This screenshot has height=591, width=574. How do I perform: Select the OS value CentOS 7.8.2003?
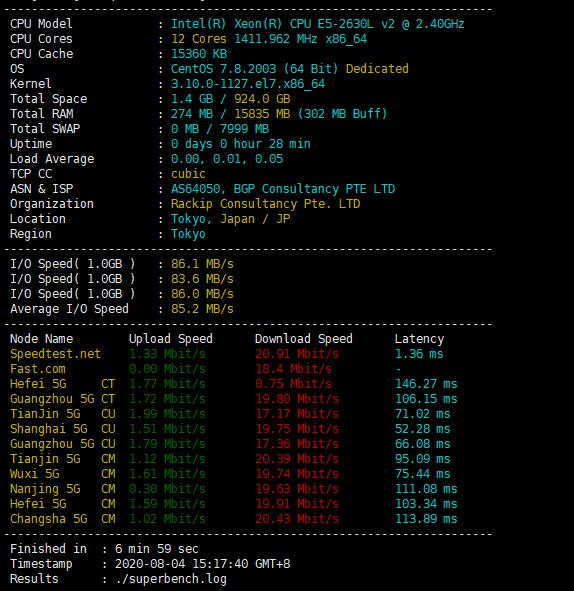coord(254,69)
